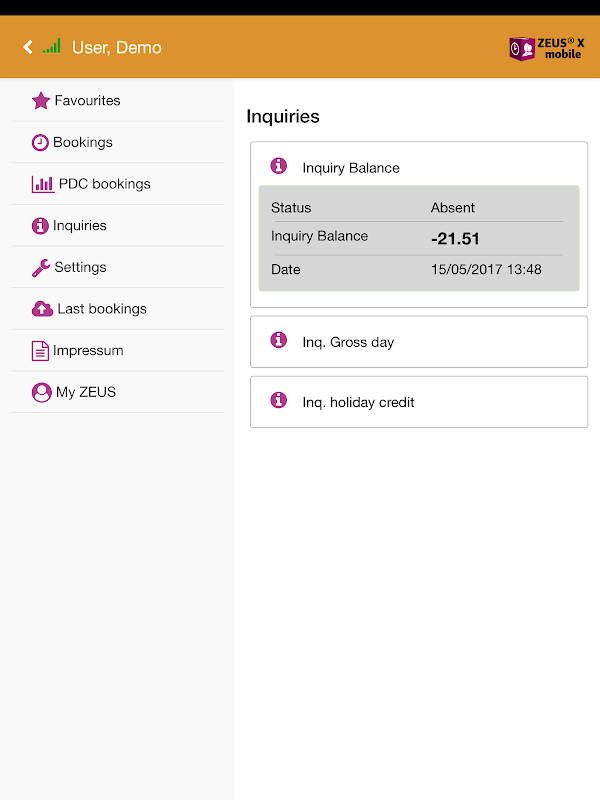Screen dimensions: 600x800
Task: Collapse the Inquiry Balance panel
Action: click(x=350, y=168)
